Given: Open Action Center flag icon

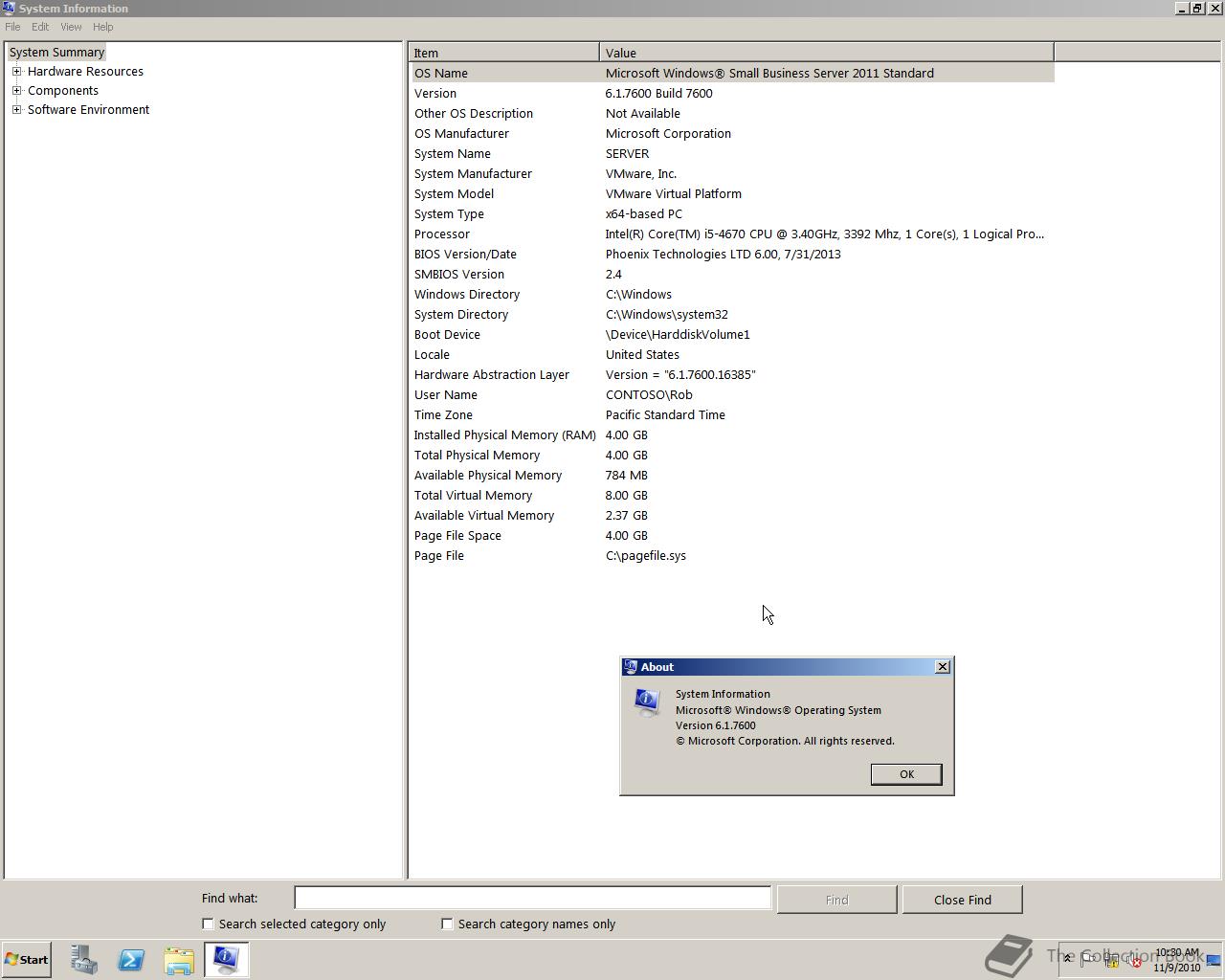Looking at the screenshot, I should pos(1088,961).
